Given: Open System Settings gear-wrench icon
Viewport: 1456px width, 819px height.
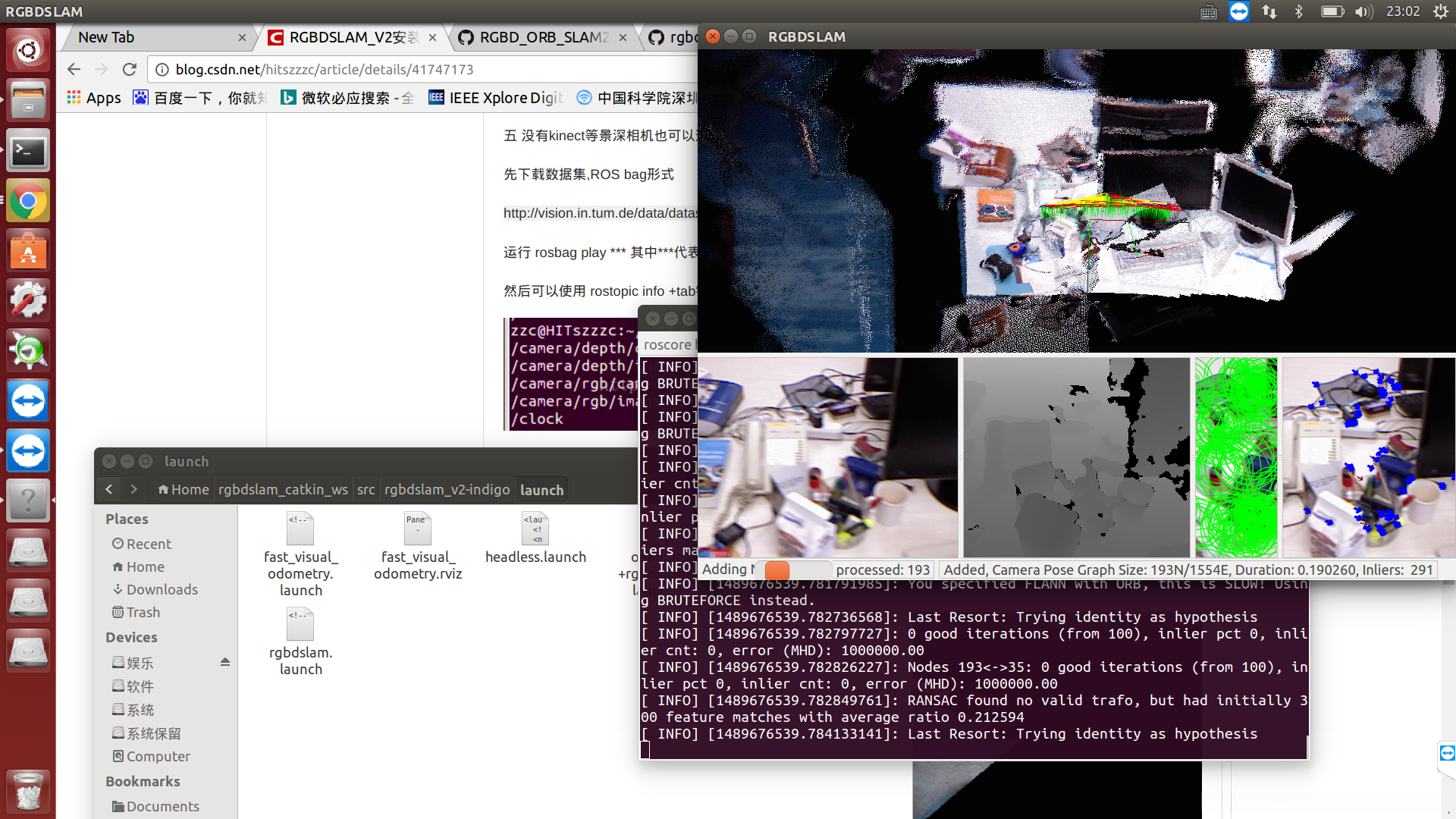Looking at the screenshot, I should [28, 301].
